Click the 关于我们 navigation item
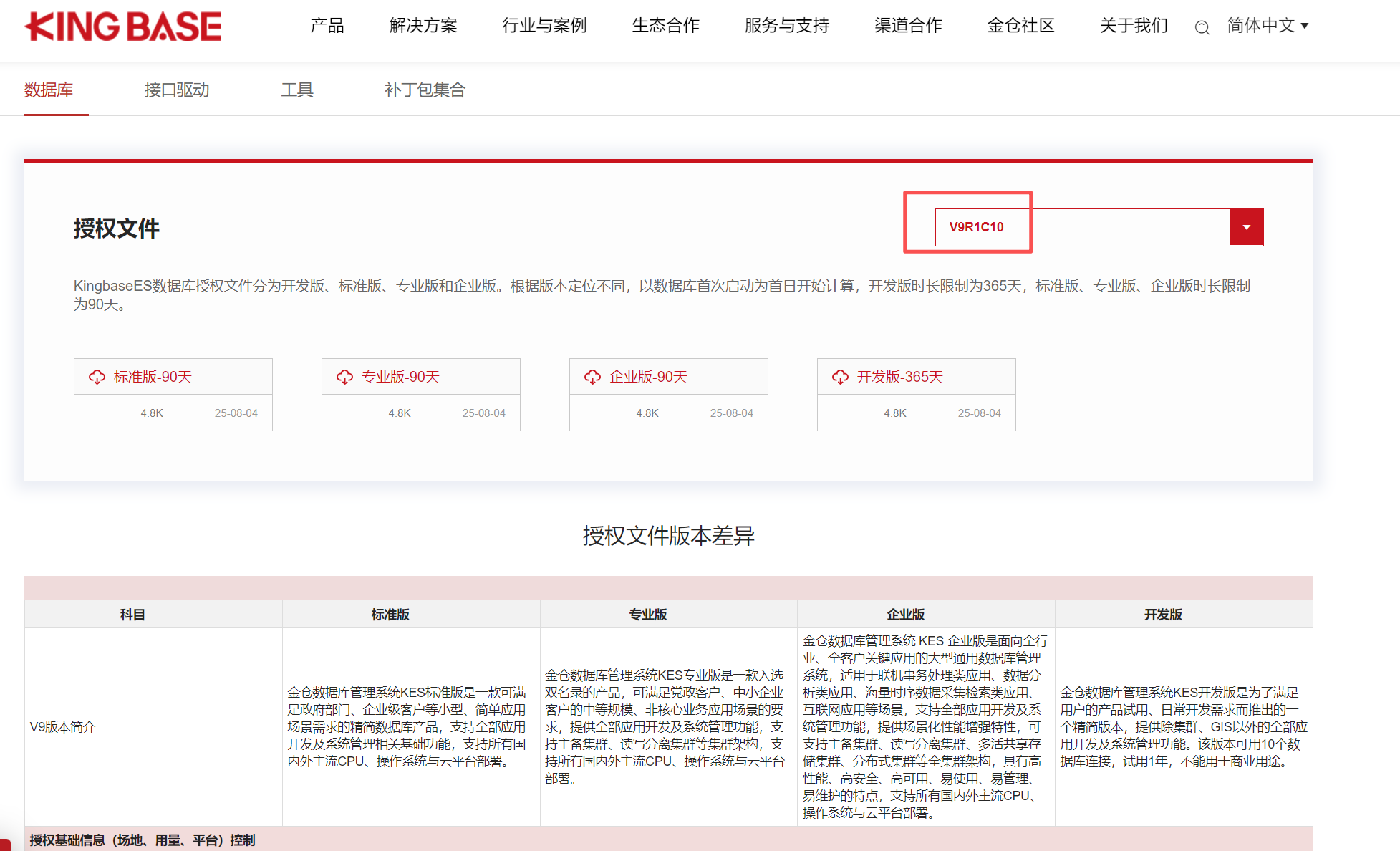 1134,26
